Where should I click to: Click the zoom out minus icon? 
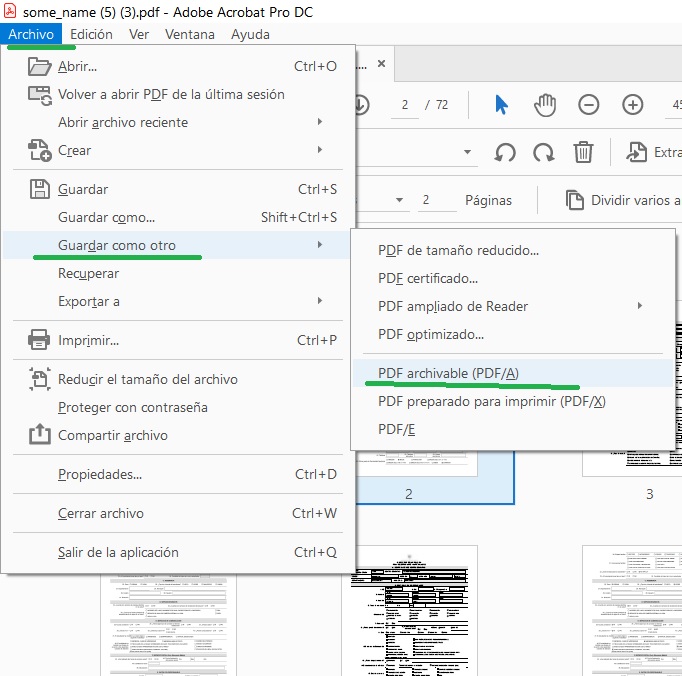588,105
